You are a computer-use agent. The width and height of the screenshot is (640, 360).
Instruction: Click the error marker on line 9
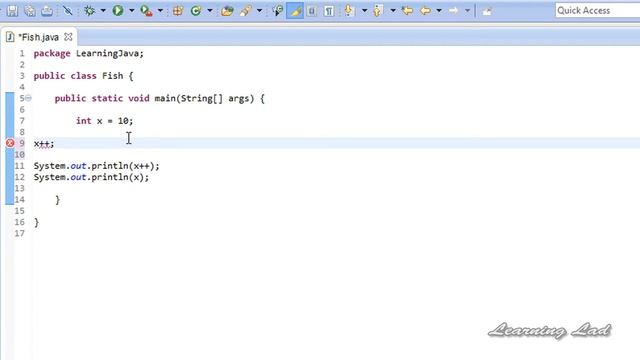coord(10,143)
